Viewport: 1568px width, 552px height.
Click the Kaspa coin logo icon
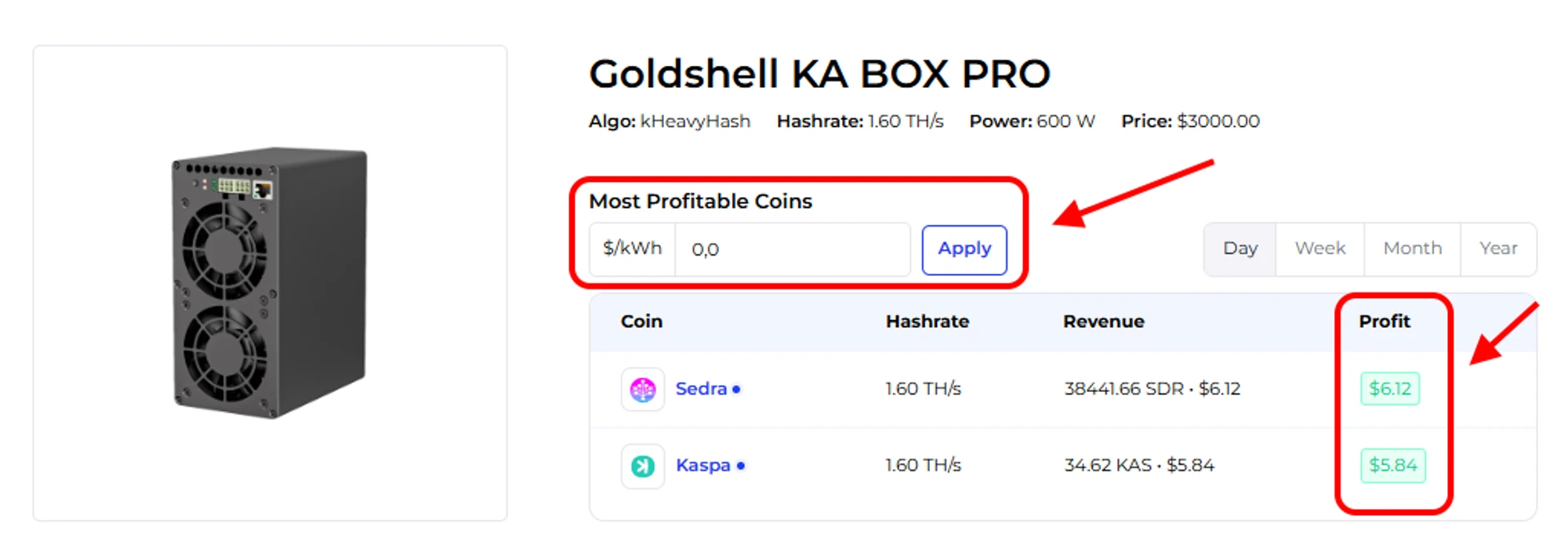point(643,466)
